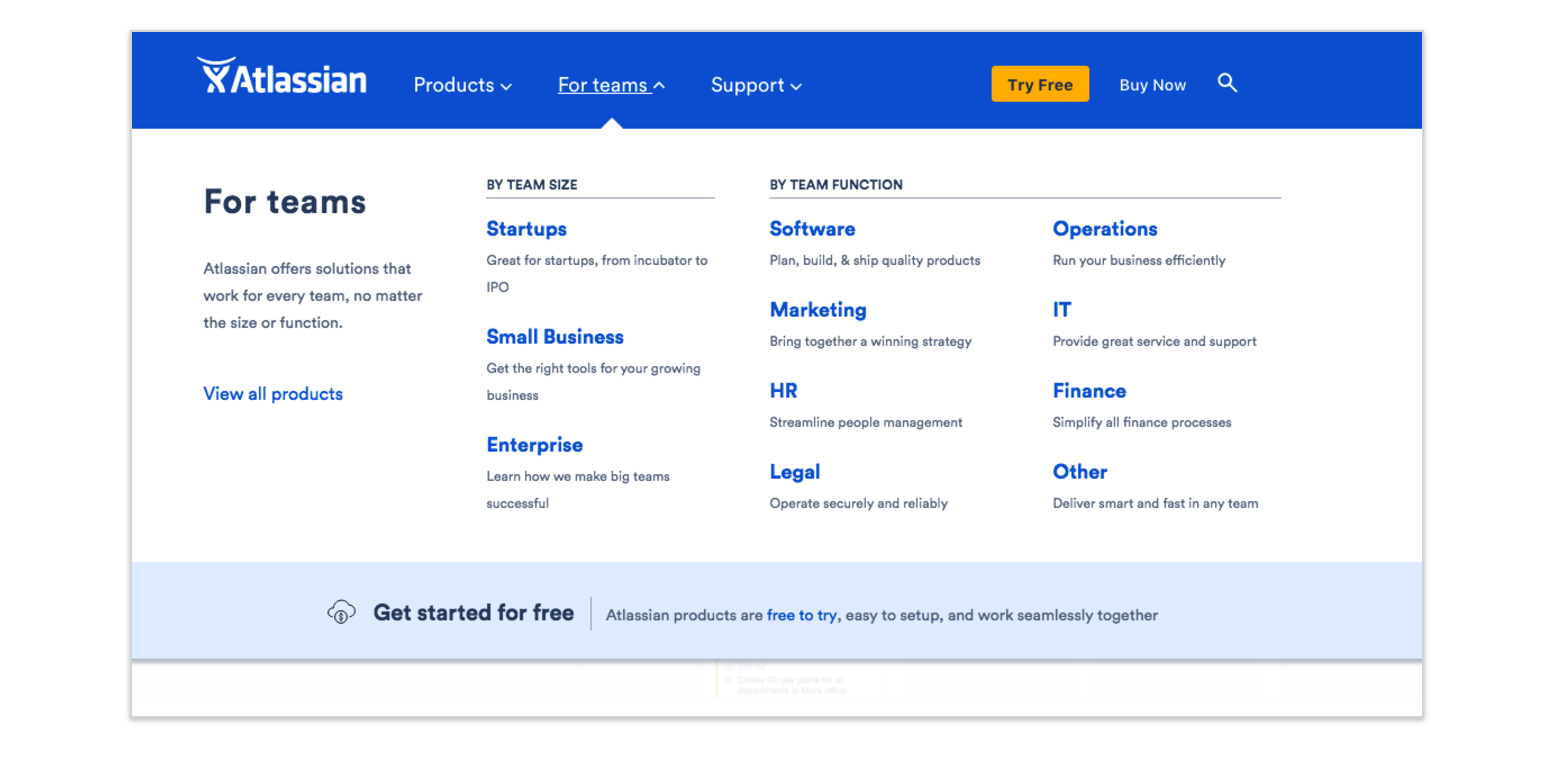Click the Buy Now link
The image size is (1550, 758).
click(x=1153, y=85)
